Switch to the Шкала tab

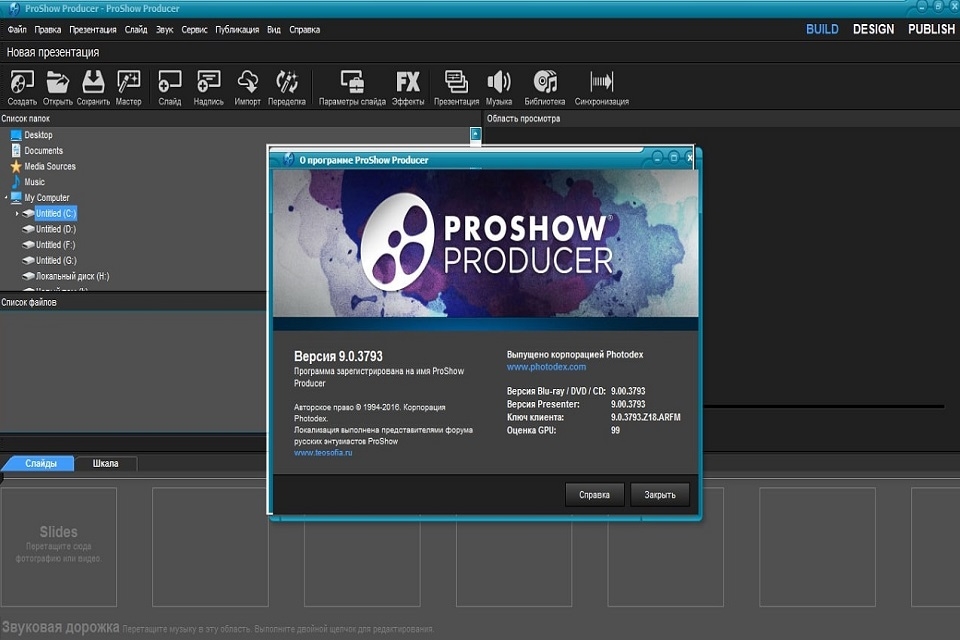coord(106,463)
